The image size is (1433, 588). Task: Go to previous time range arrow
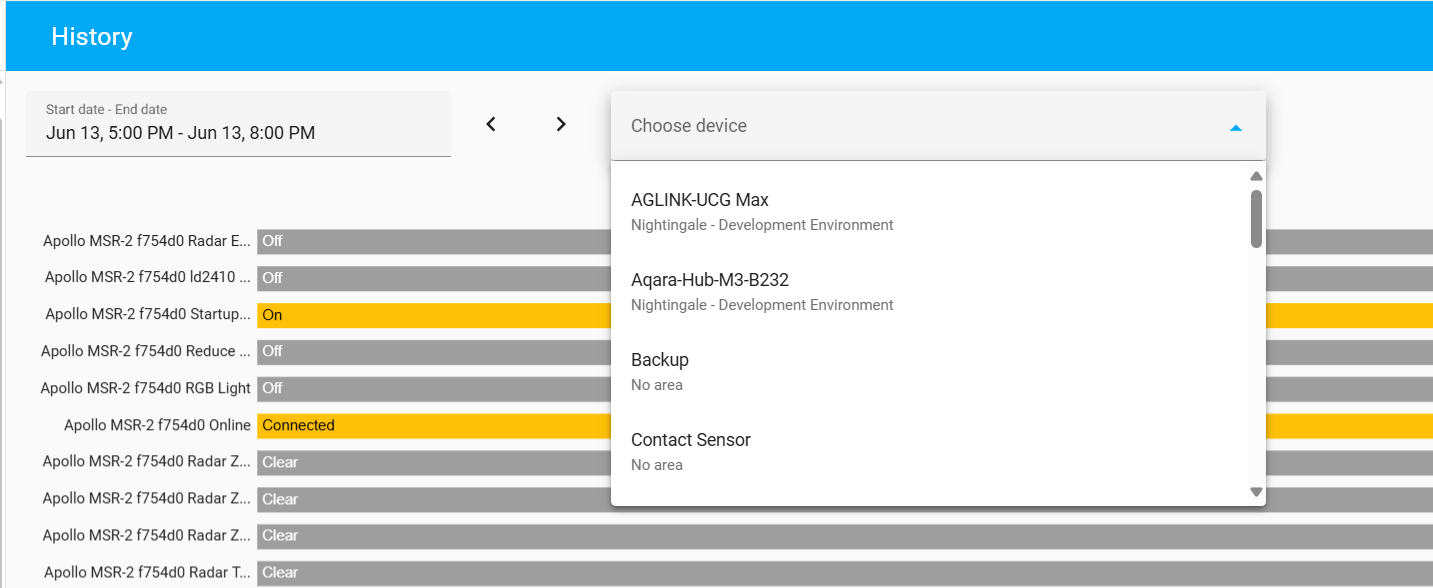pos(491,124)
